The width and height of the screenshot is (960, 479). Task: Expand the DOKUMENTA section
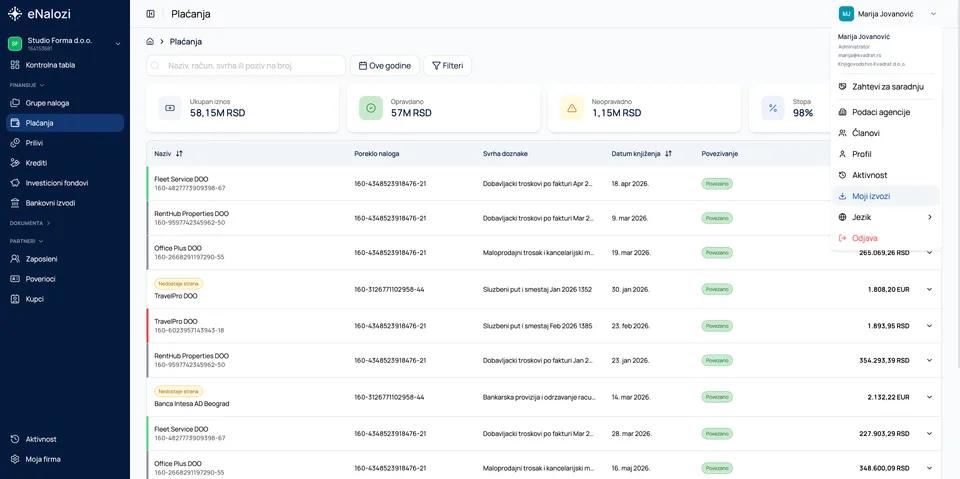(x=30, y=223)
